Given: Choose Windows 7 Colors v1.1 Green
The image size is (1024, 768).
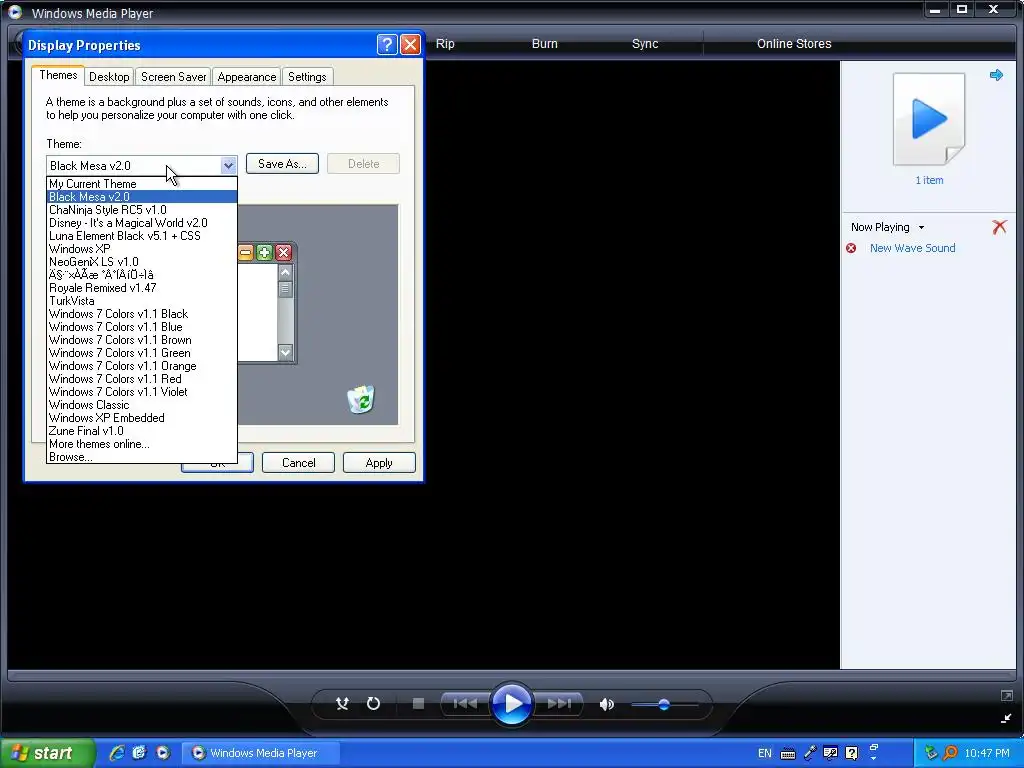Looking at the screenshot, I should [142, 353].
